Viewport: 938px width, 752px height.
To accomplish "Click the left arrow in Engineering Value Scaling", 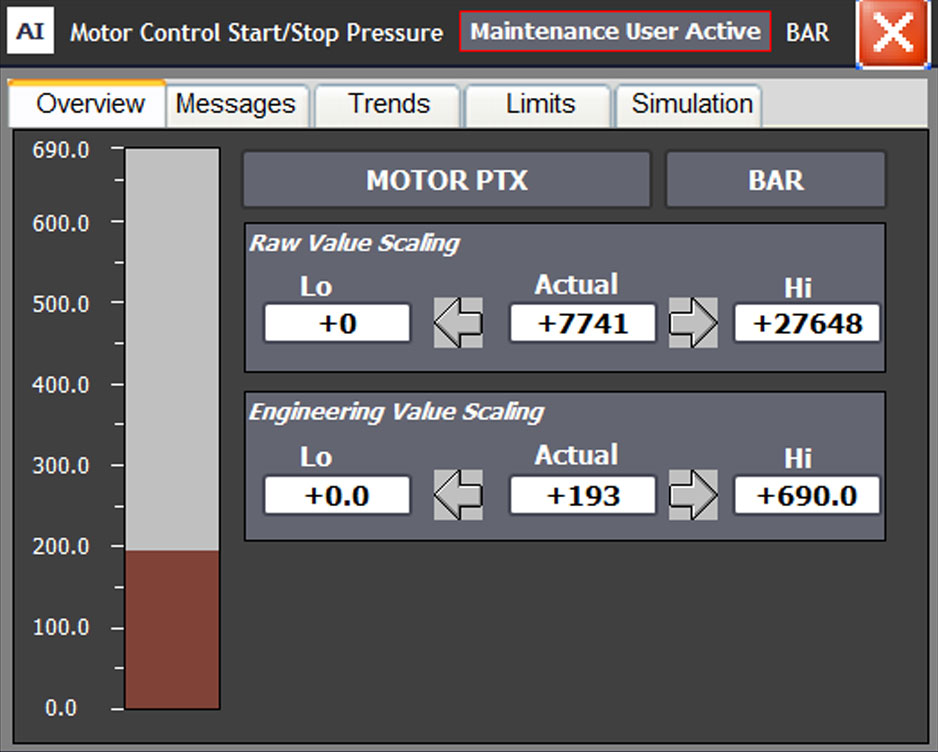I will pyautogui.click(x=457, y=494).
